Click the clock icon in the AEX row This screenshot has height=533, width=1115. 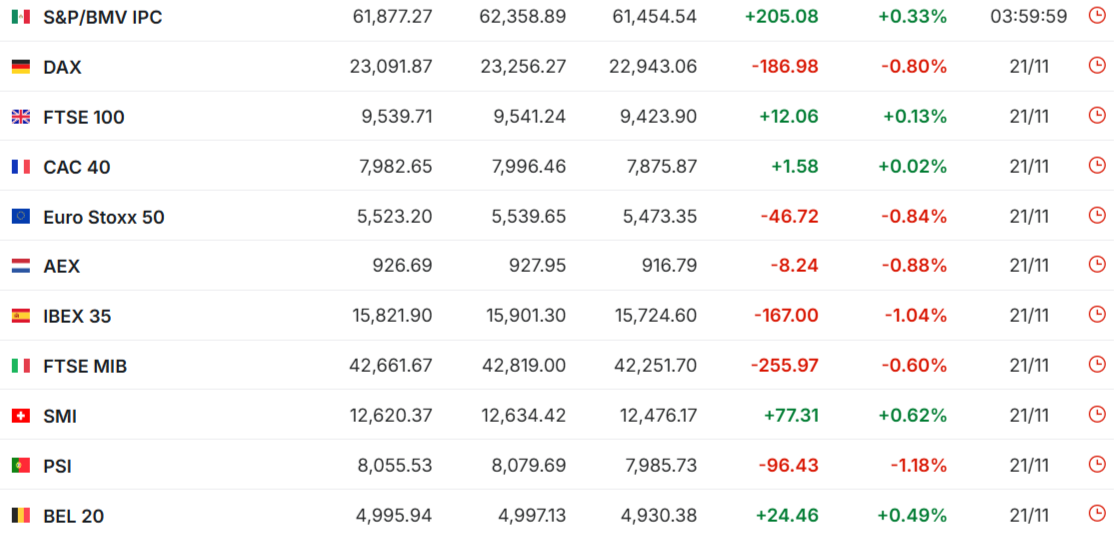click(x=1097, y=265)
